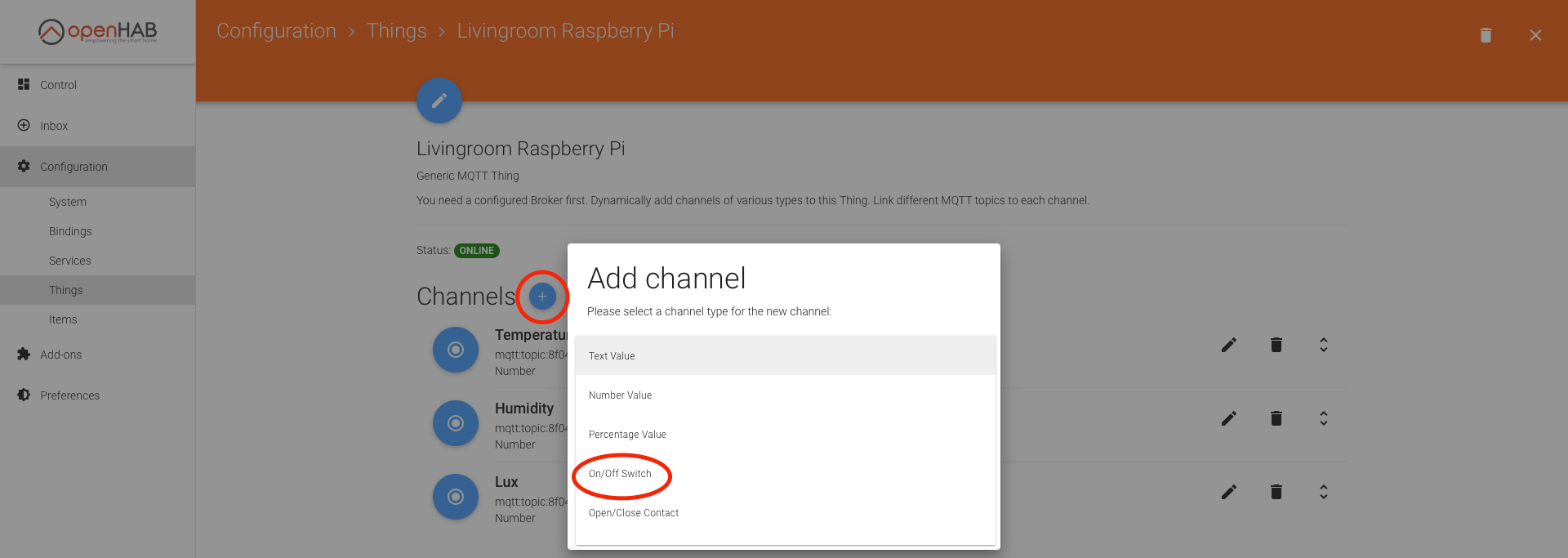Select On/Off Switch channel type

[x=621, y=474]
